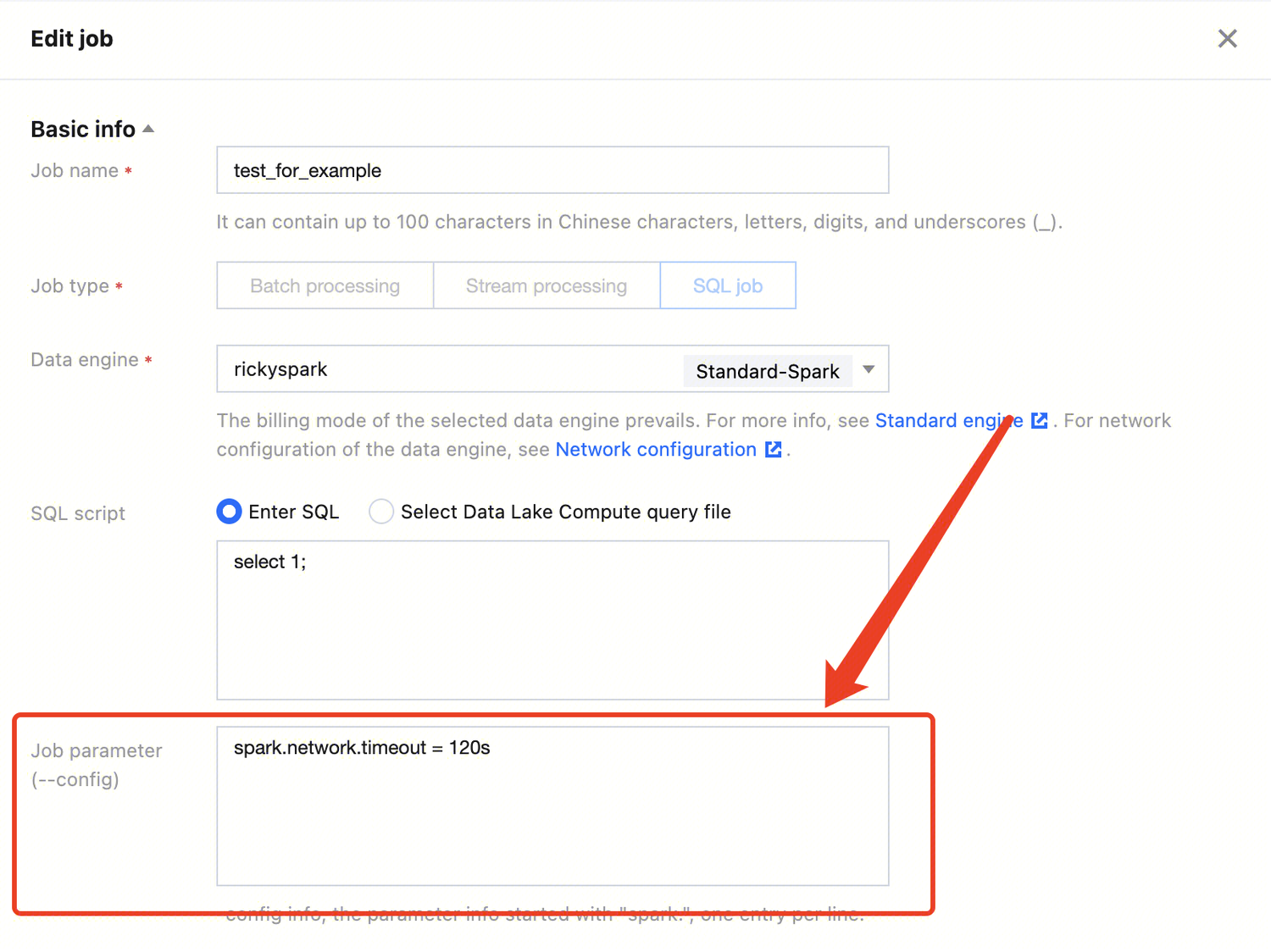This screenshot has width=1271, height=952.
Task: Select Stream processing job type
Action: 547,285
